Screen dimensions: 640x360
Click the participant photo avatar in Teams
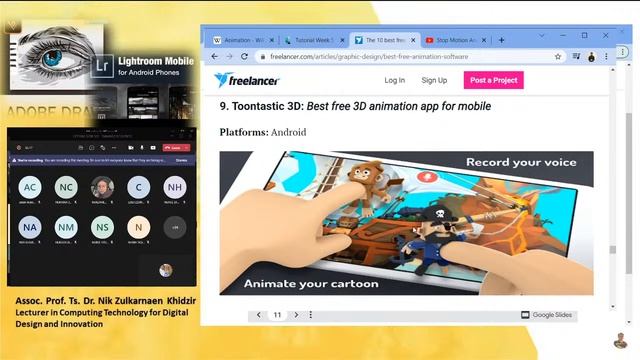click(x=102, y=187)
